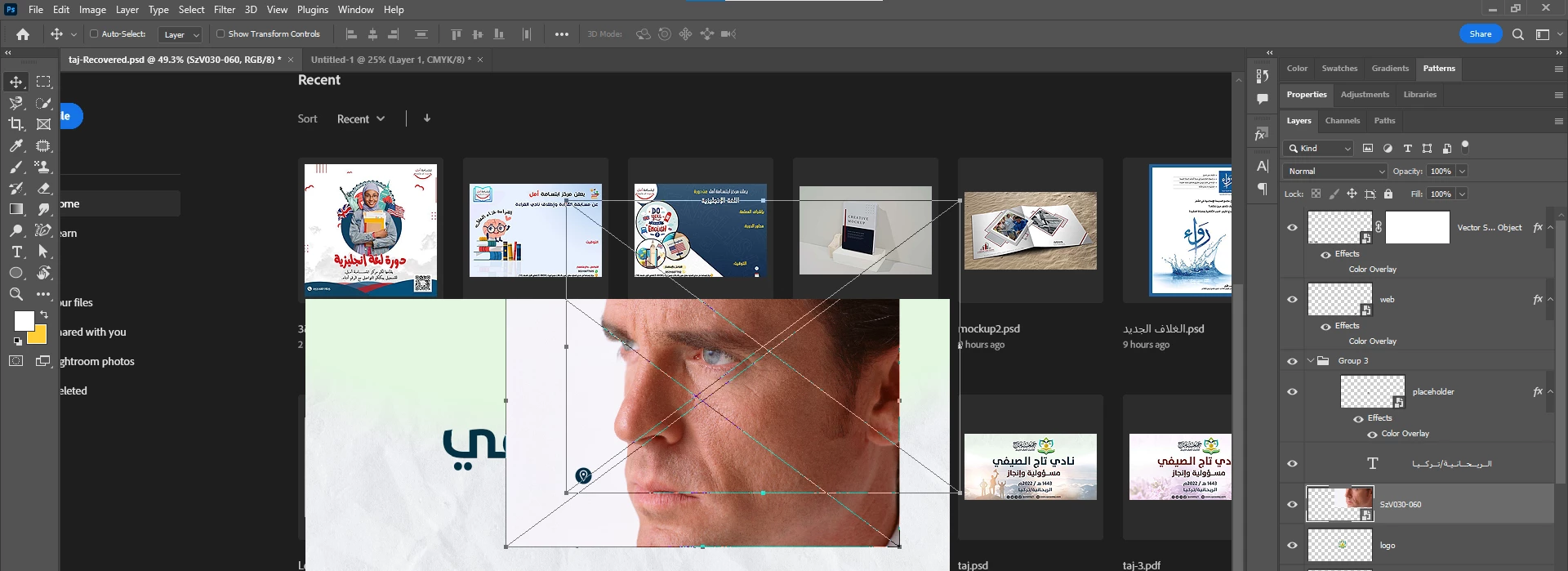Screen dimensions: 1568x571
Task: Swap foreground and background colors
Action: point(44,314)
